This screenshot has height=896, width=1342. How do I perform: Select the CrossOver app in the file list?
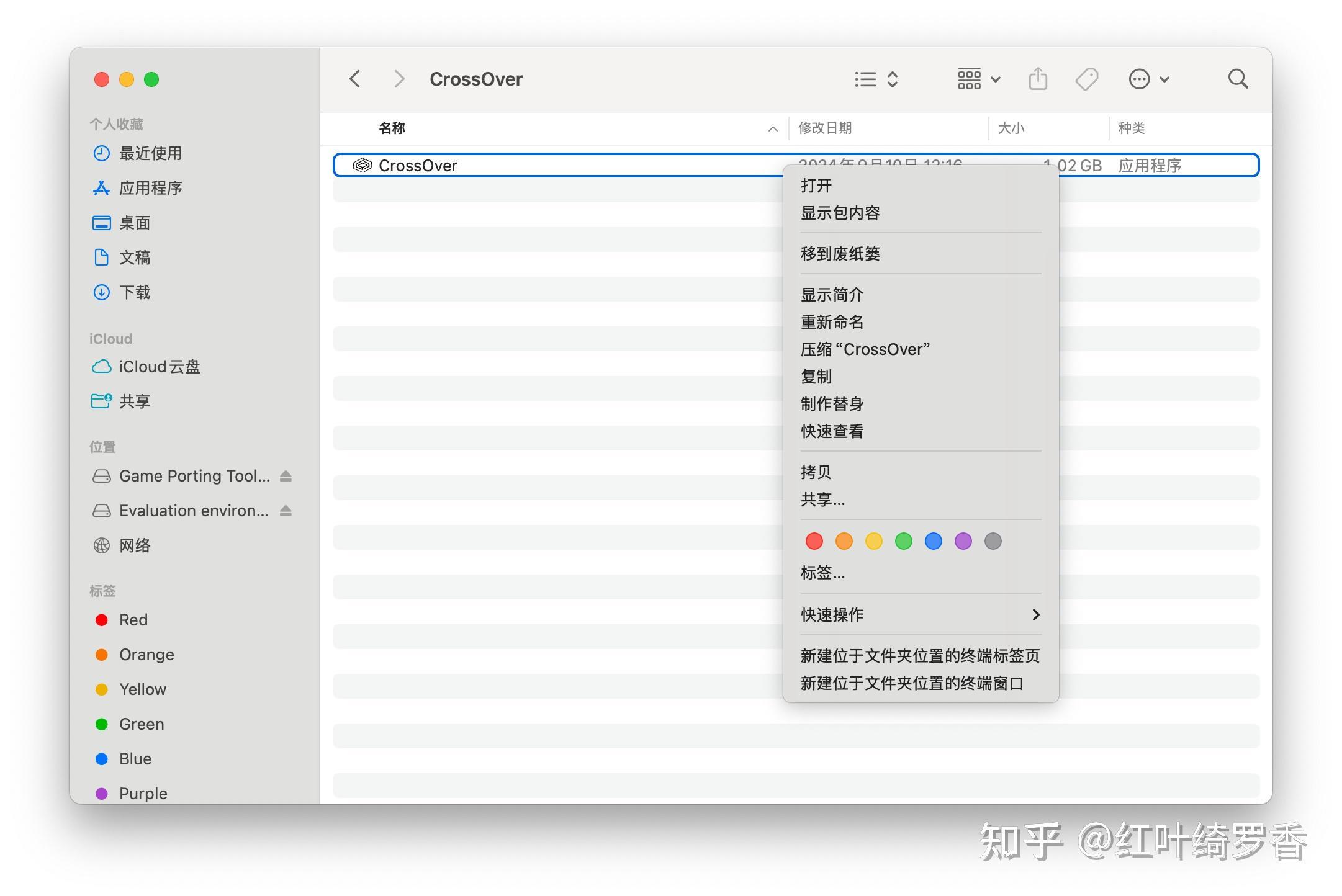[418, 165]
